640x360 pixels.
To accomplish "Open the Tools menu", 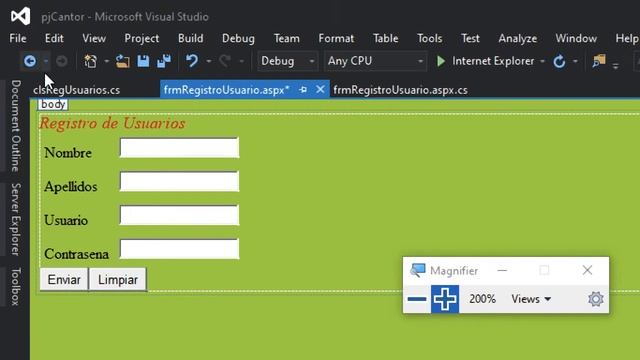I will pyautogui.click(x=429, y=38).
